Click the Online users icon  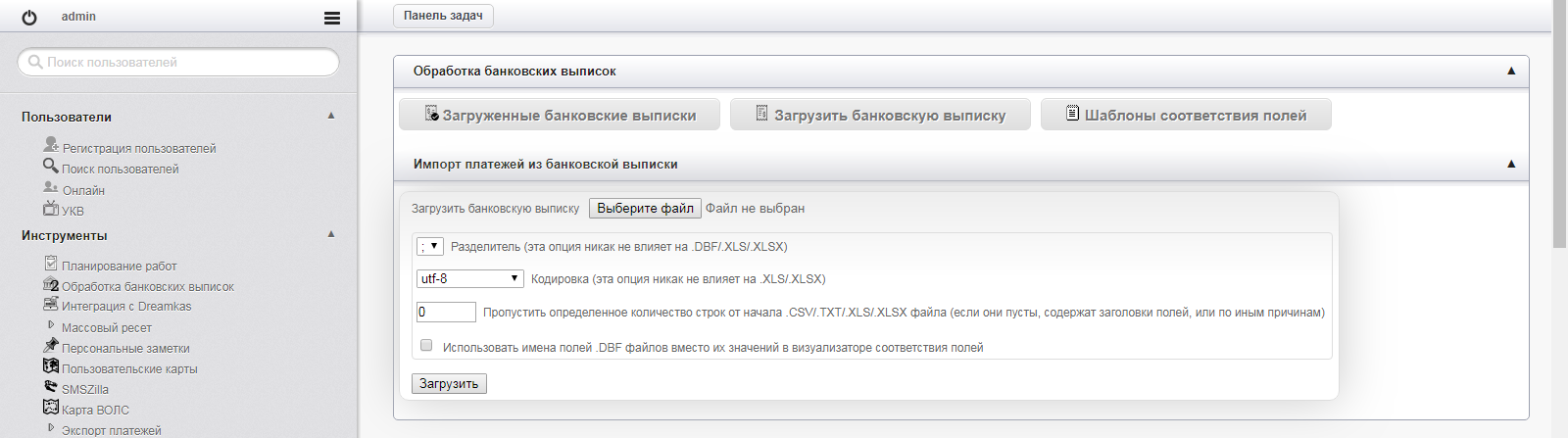point(51,187)
